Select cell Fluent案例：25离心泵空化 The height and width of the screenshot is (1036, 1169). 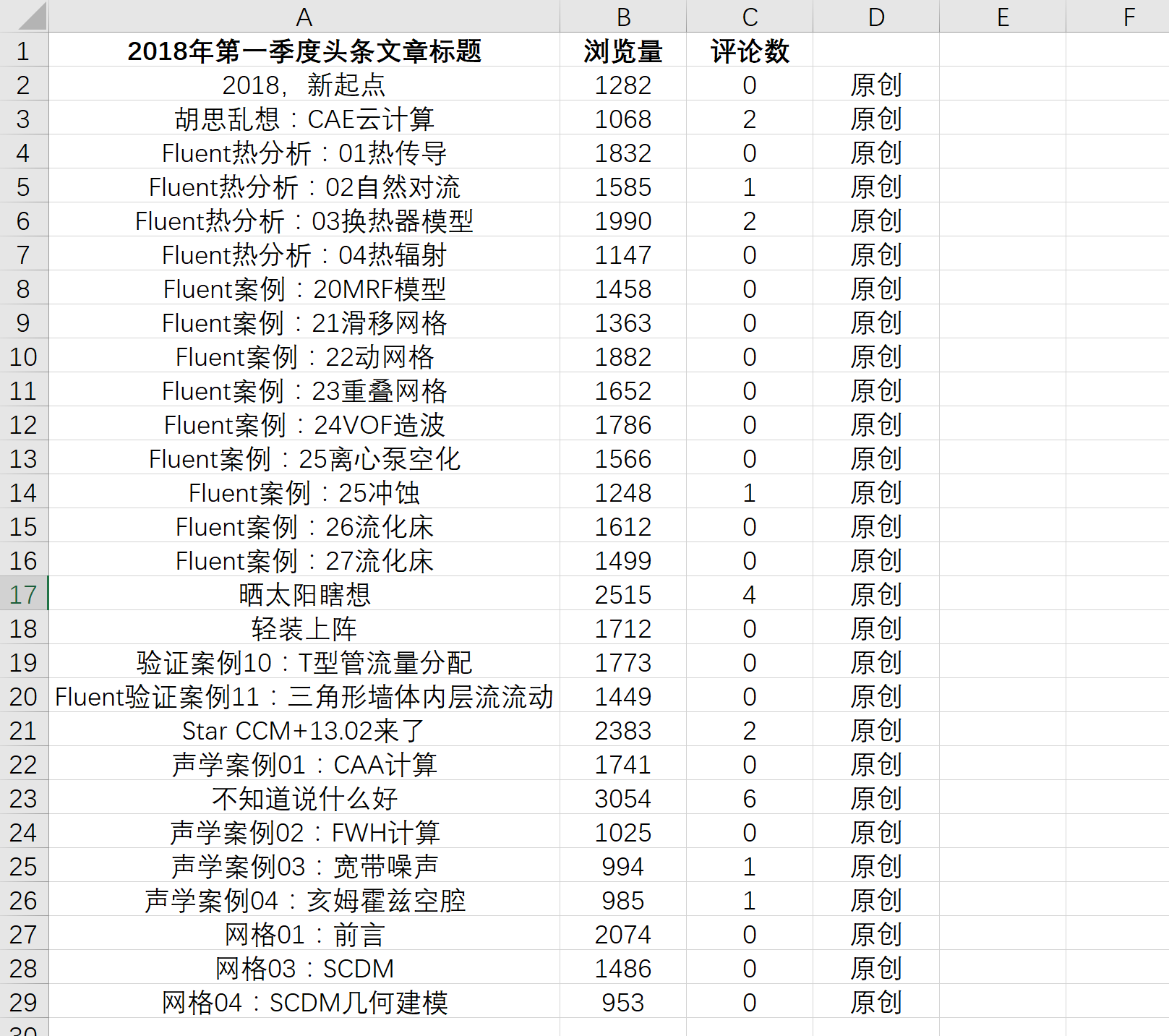[x=304, y=458]
